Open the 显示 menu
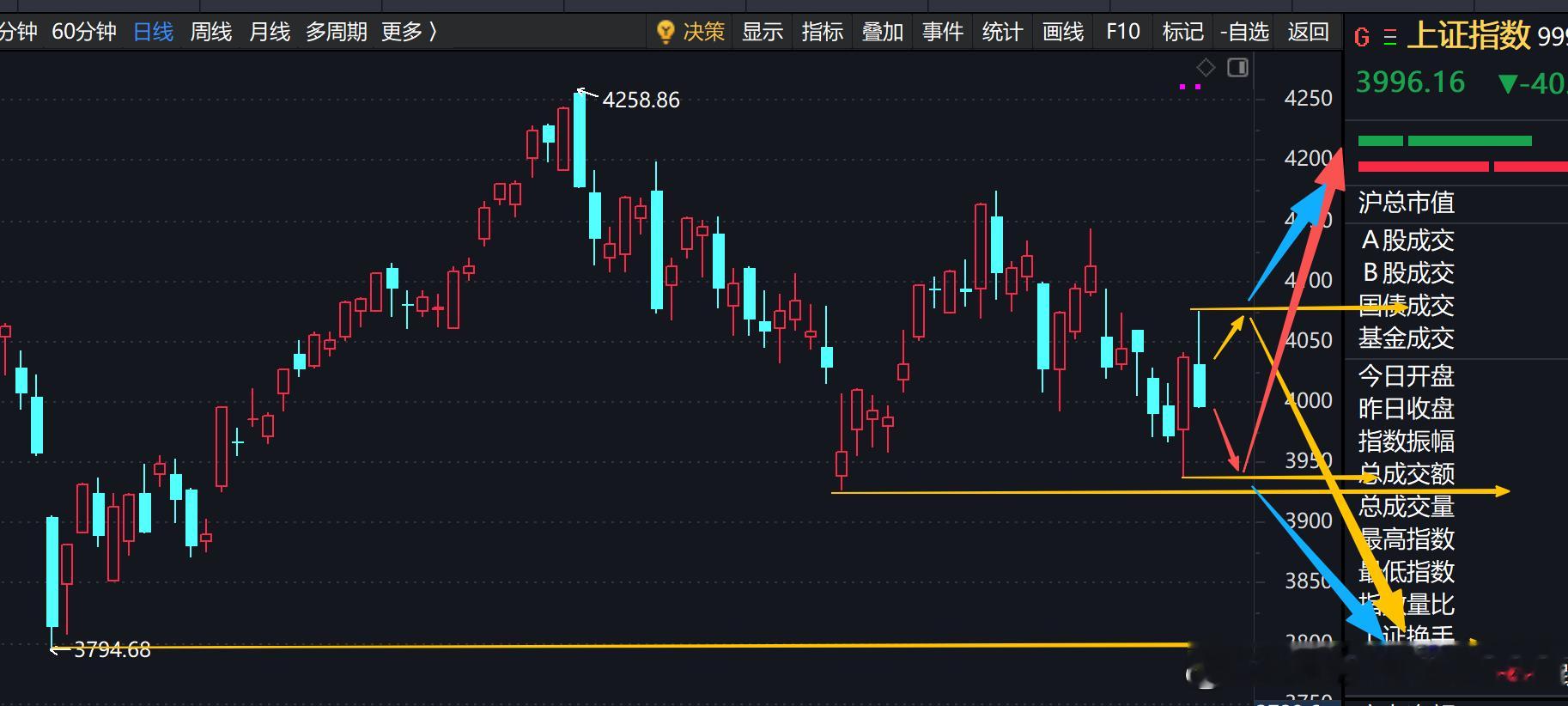The height and width of the screenshot is (706, 1568). 763,33
